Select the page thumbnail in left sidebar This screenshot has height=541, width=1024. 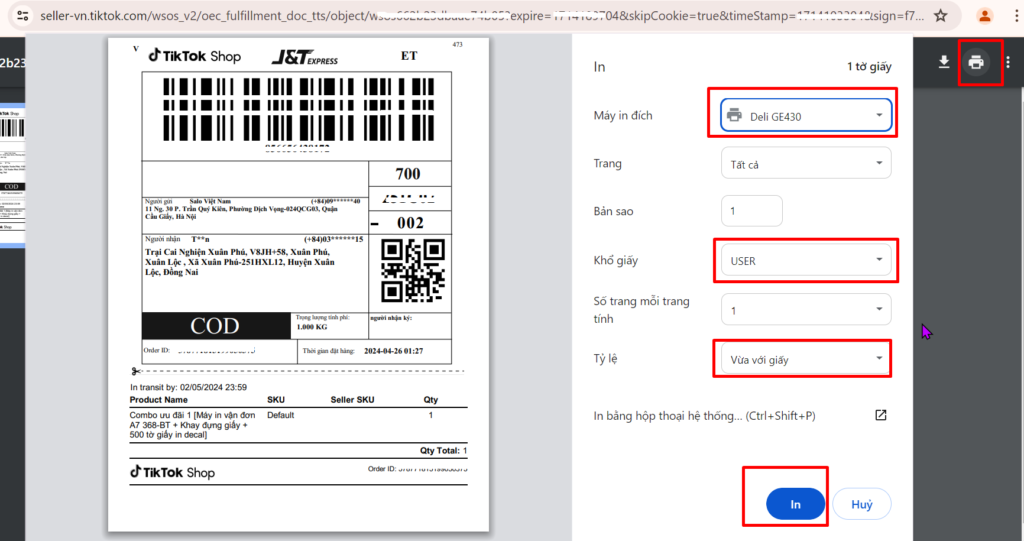click(x=12, y=170)
